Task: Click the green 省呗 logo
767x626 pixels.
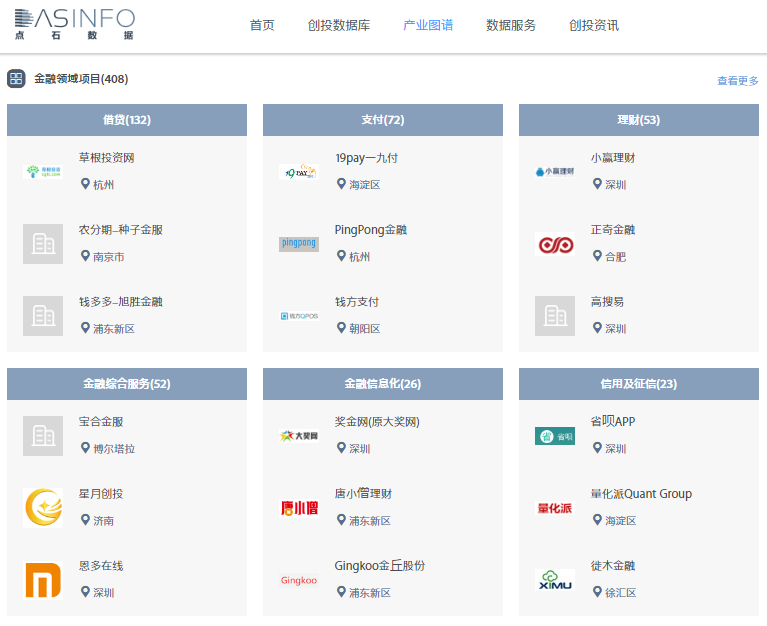Action: pos(555,436)
